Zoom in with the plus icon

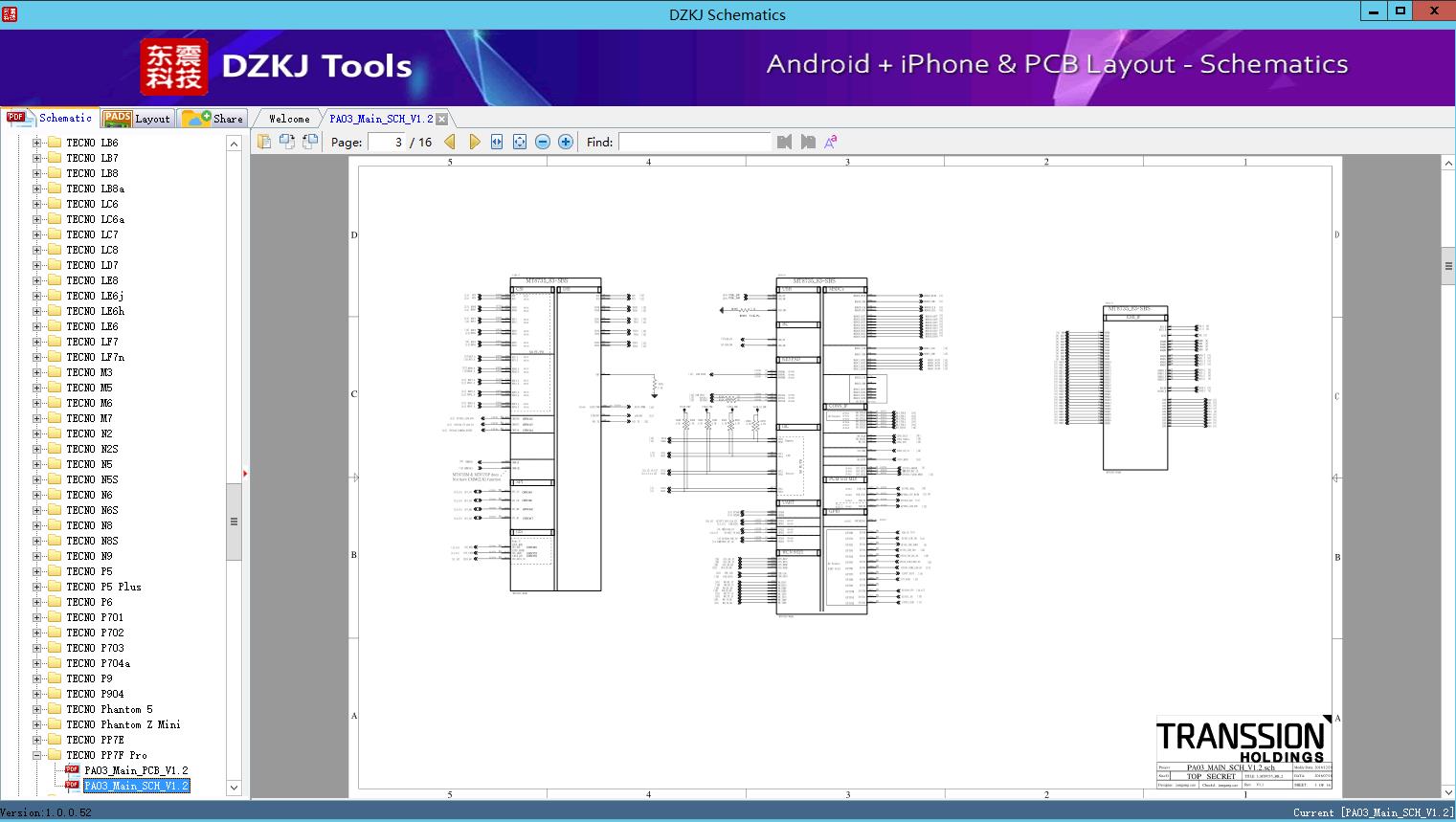(x=566, y=142)
